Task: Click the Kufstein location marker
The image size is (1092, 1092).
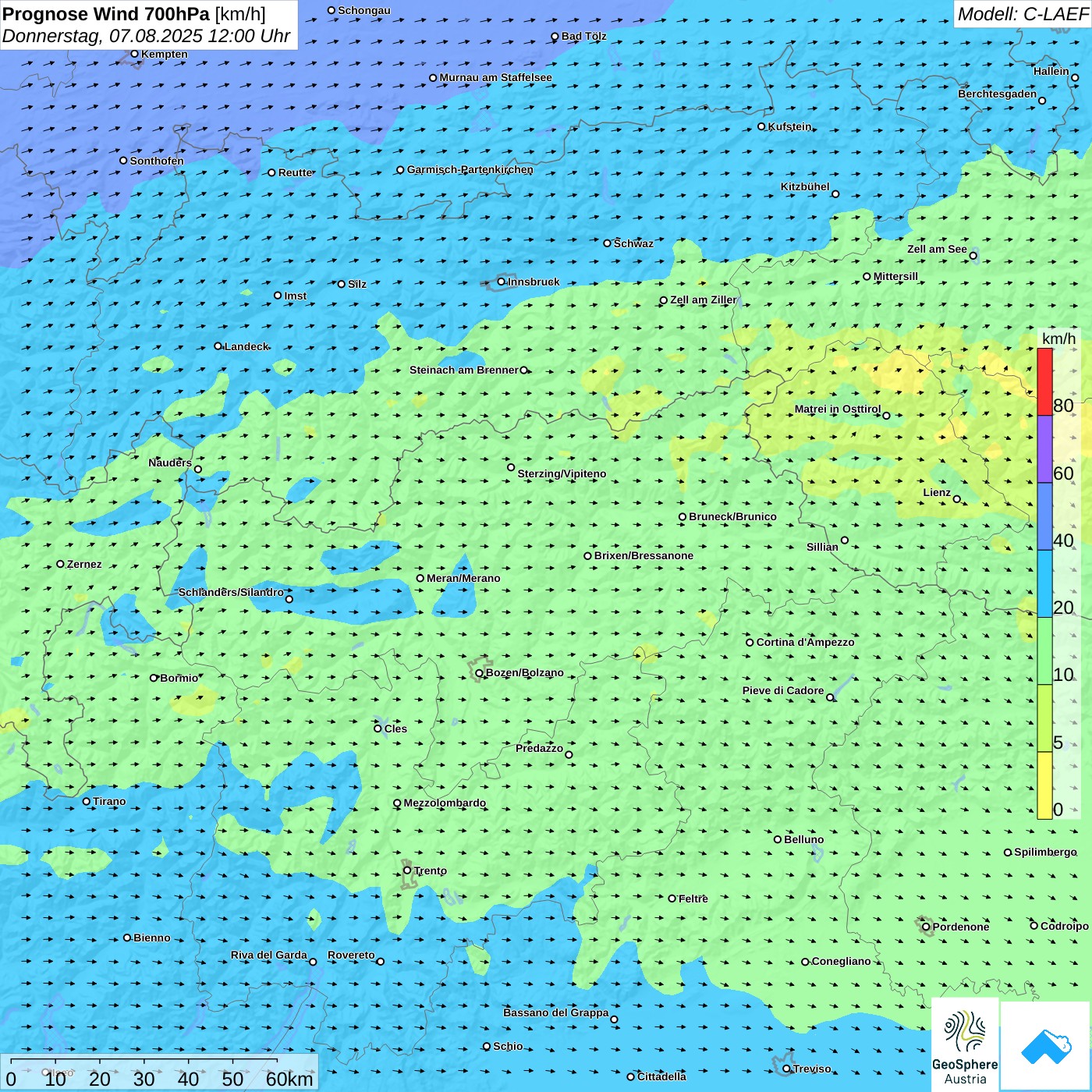Action: pyautogui.click(x=762, y=126)
